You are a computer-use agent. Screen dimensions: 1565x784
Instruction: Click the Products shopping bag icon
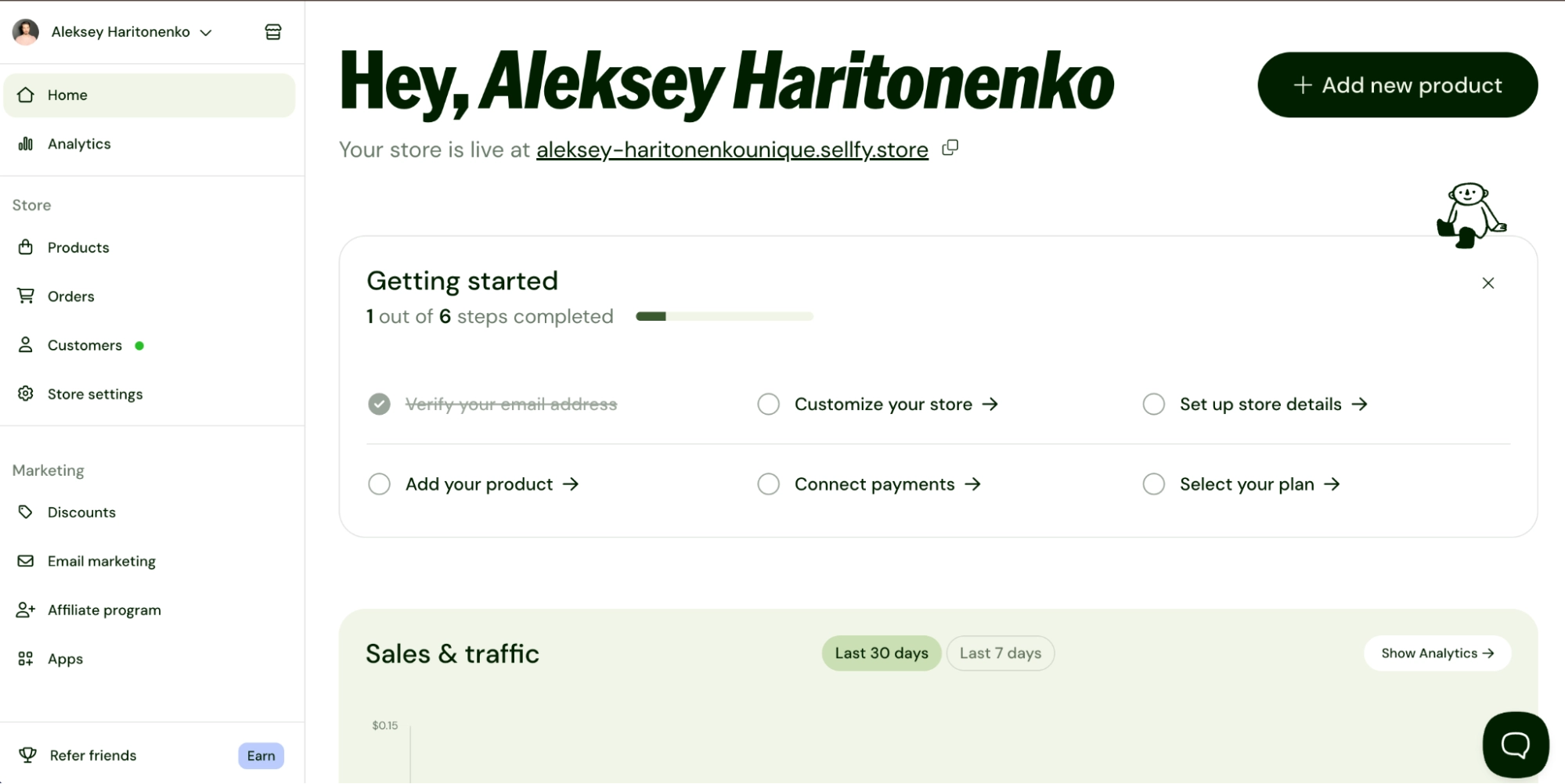point(26,247)
